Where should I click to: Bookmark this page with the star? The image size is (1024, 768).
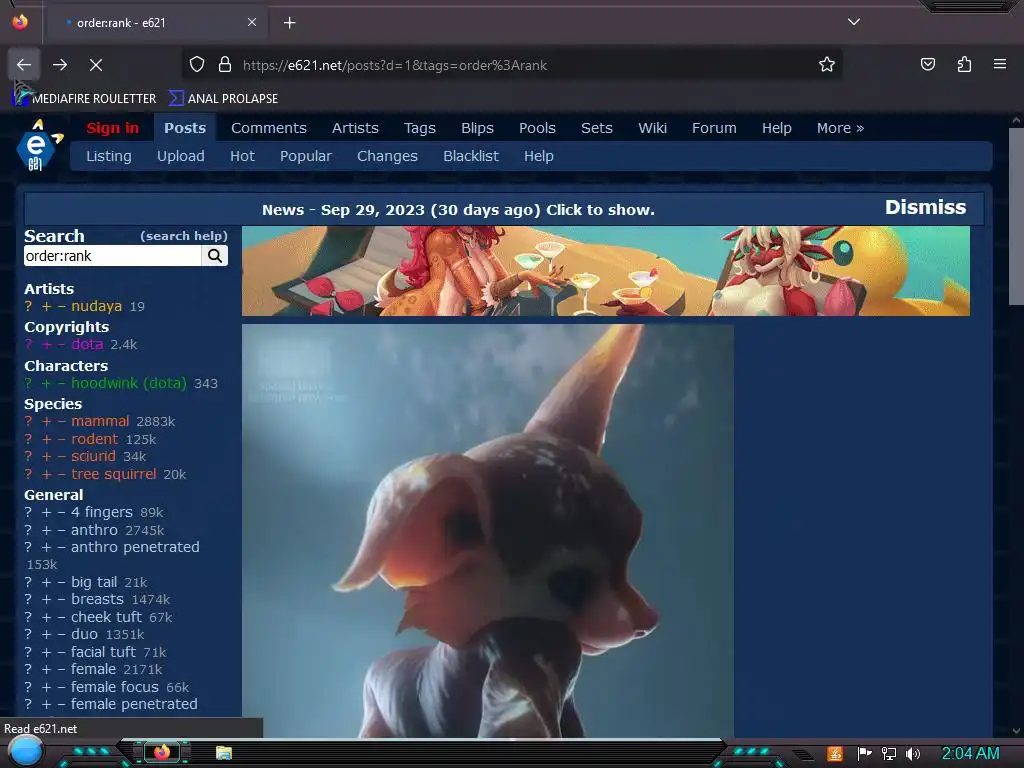tap(827, 65)
